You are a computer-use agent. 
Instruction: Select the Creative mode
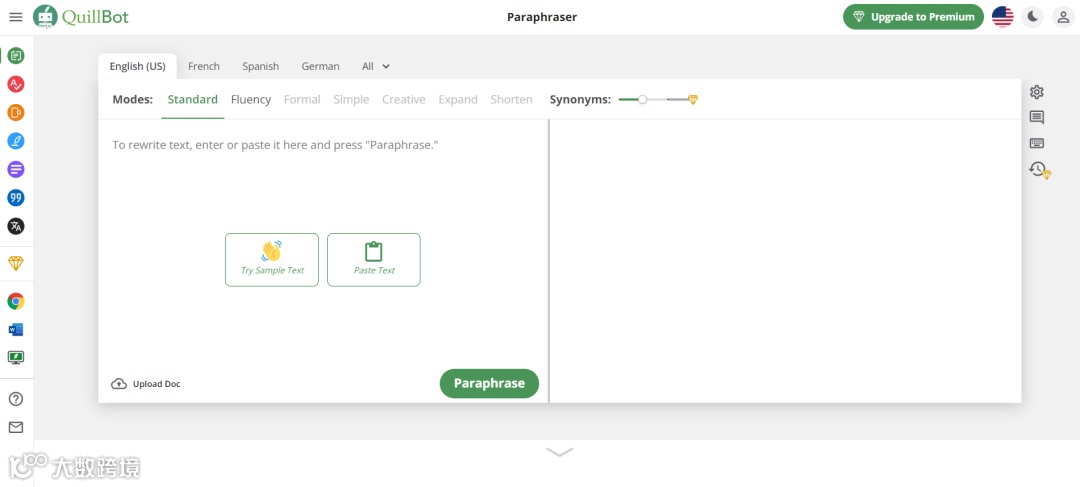coord(404,99)
